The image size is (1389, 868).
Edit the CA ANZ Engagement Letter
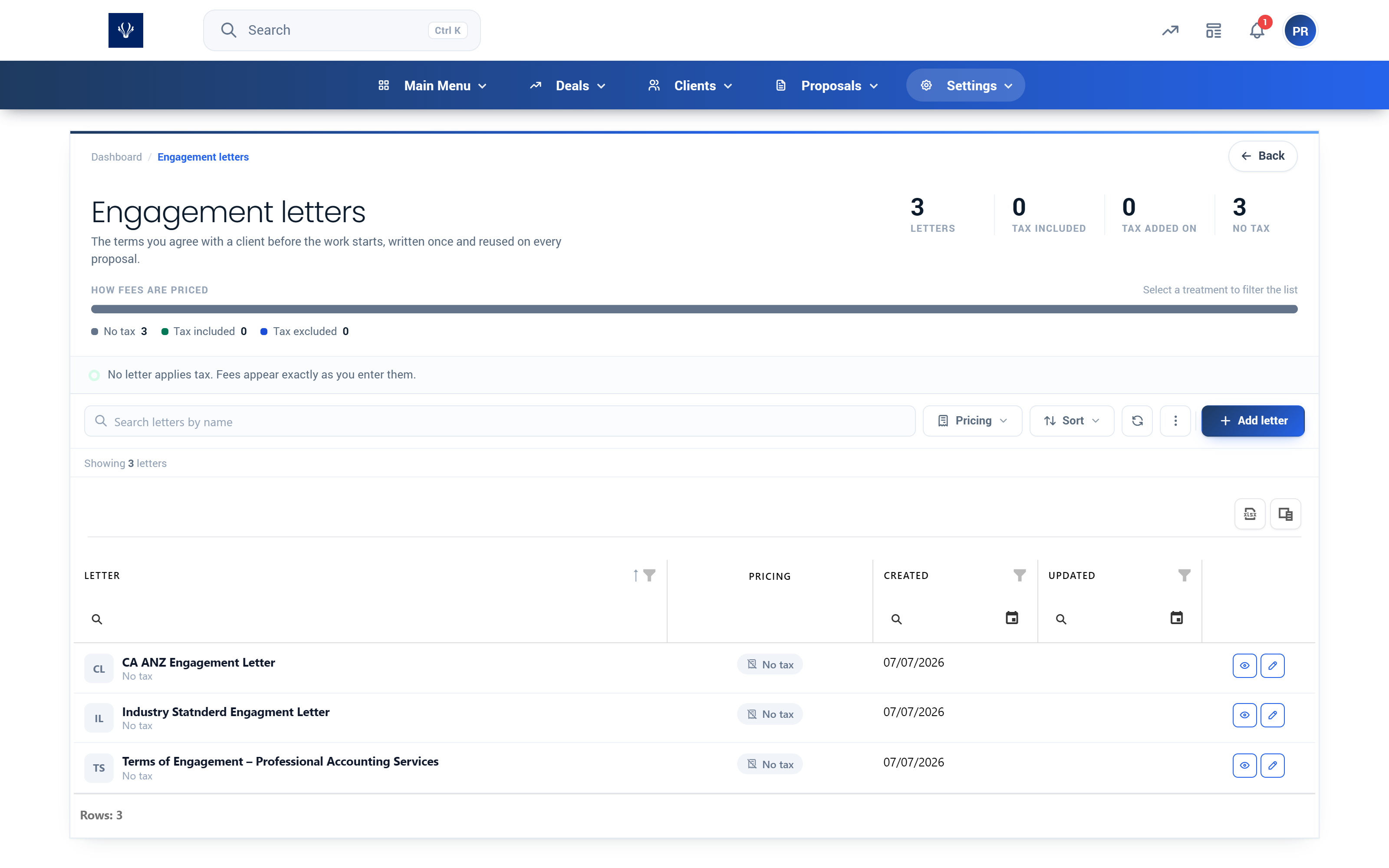(x=1273, y=666)
